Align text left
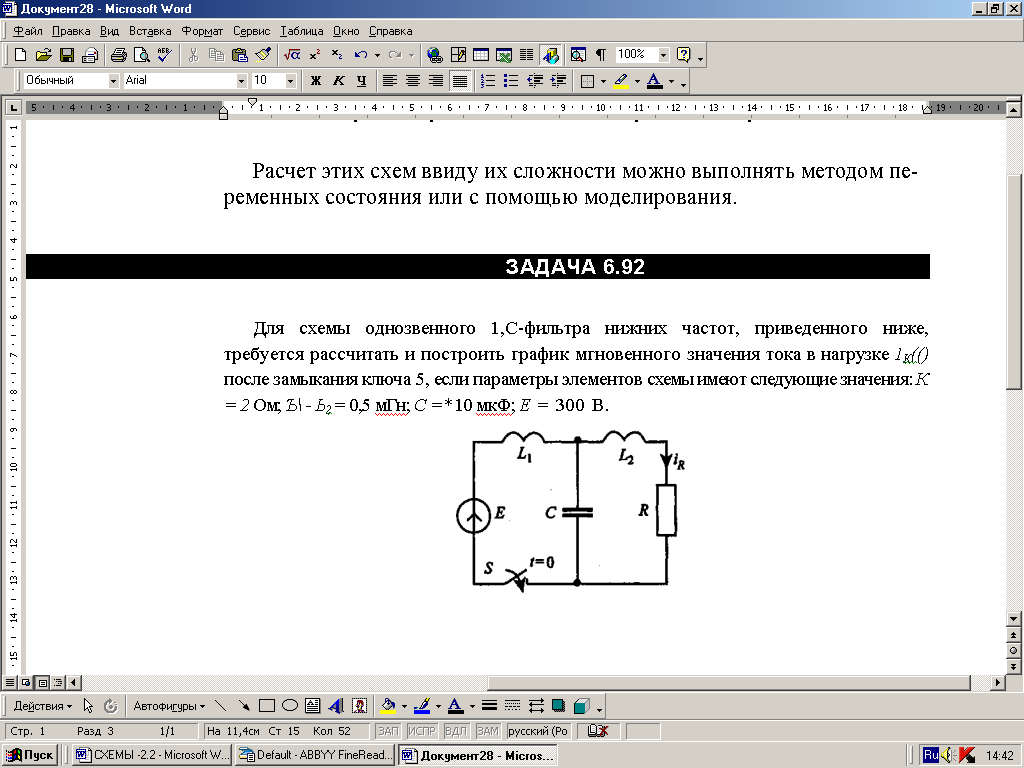Screen dimensions: 1024x768 (x=390, y=81)
